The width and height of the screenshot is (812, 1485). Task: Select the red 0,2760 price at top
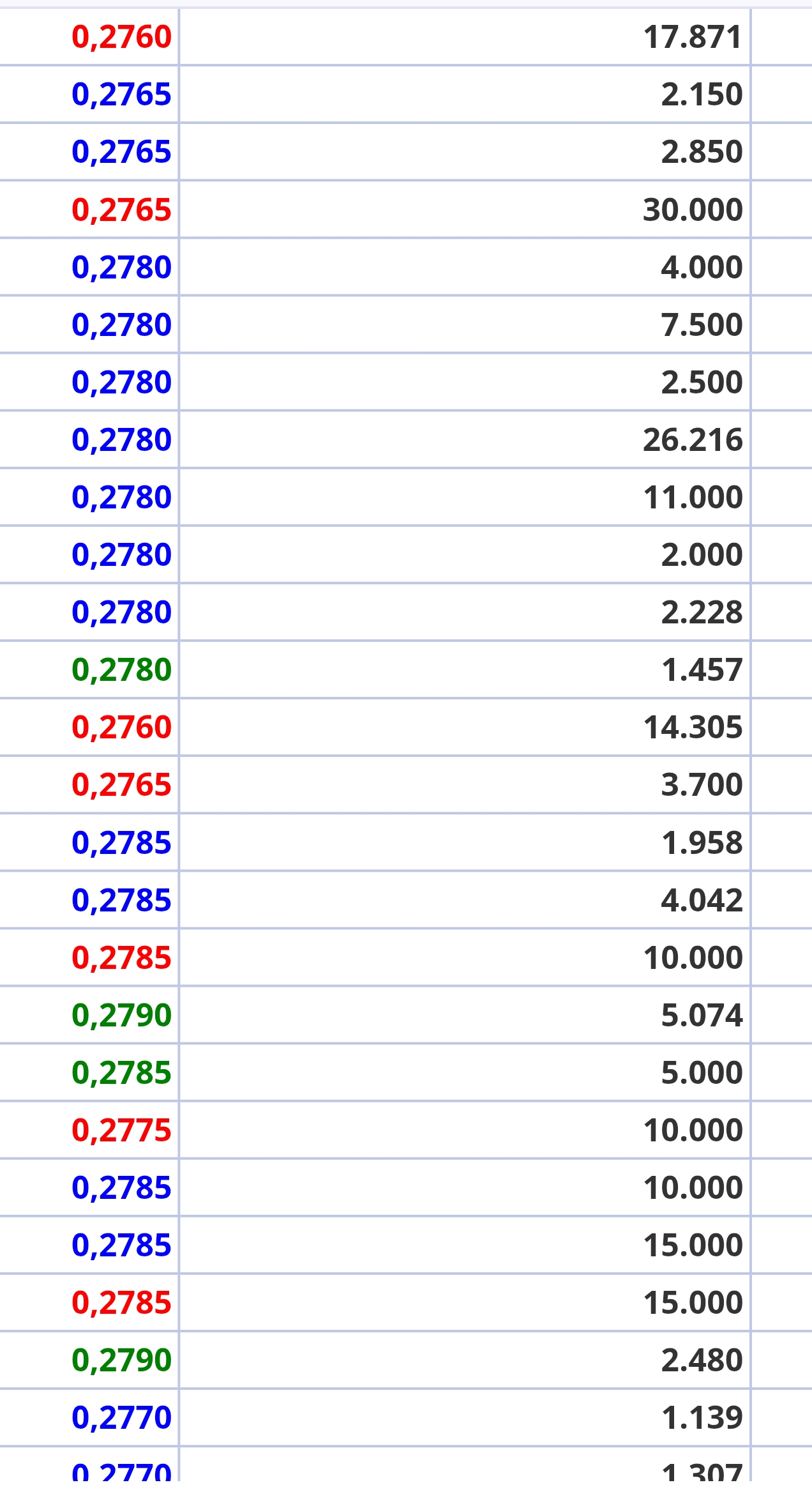[x=121, y=37]
